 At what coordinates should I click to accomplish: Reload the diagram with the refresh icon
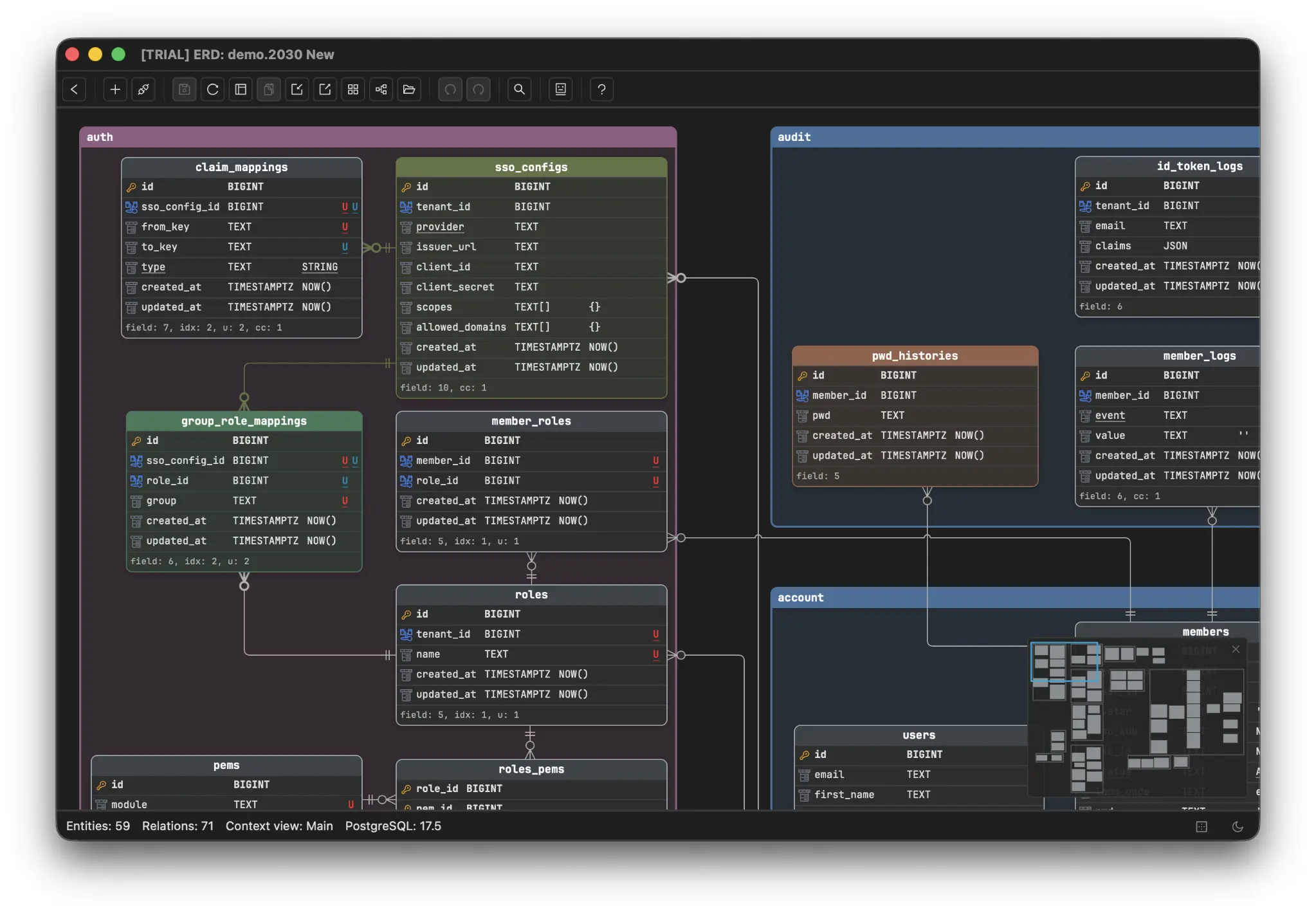coord(213,89)
